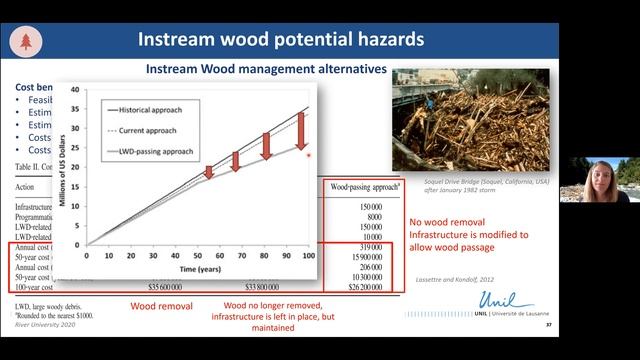Click the 'Cost ben' bold heading

[34, 87]
